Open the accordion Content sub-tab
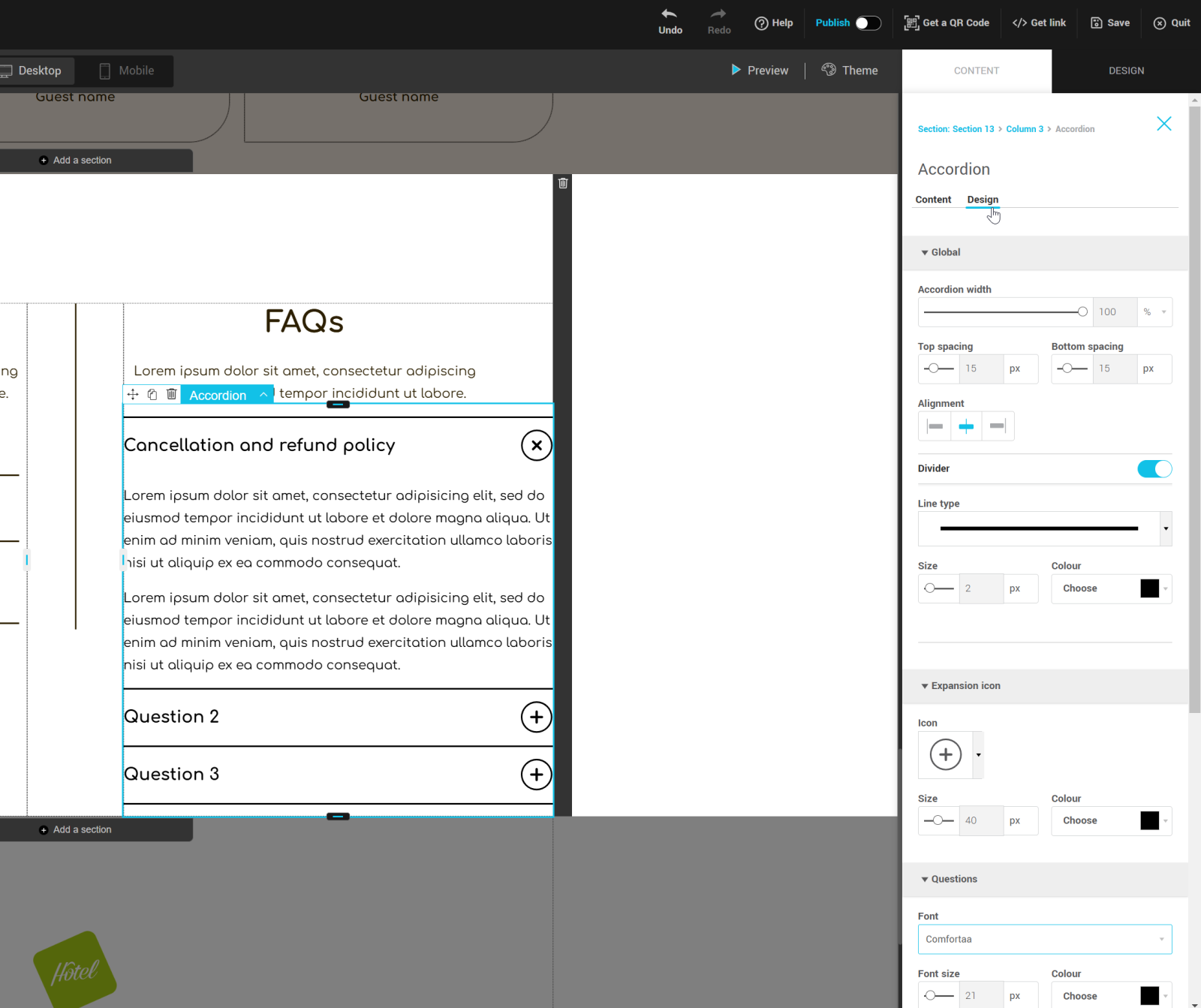 933,200
